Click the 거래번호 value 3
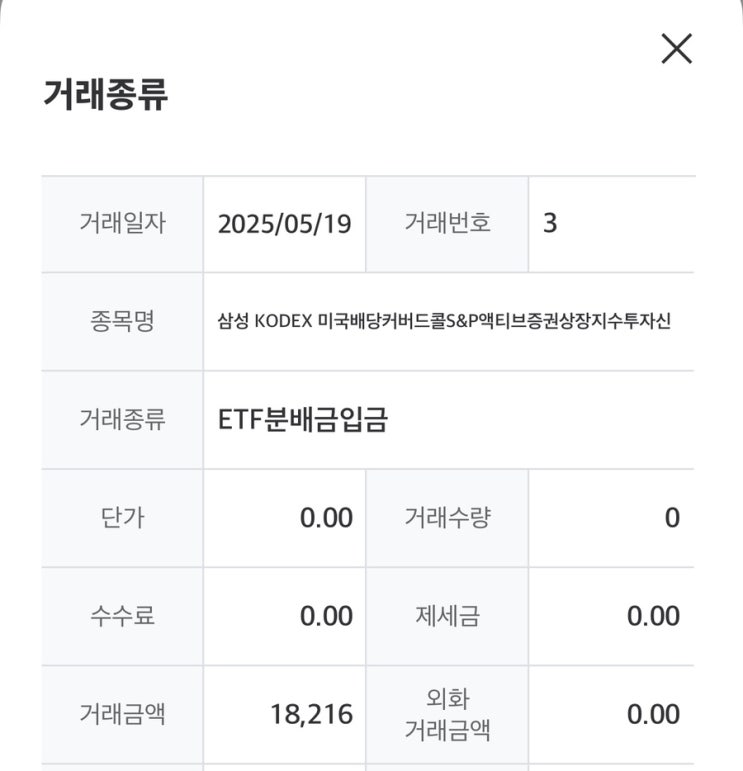This screenshot has width=743, height=771. tap(550, 223)
